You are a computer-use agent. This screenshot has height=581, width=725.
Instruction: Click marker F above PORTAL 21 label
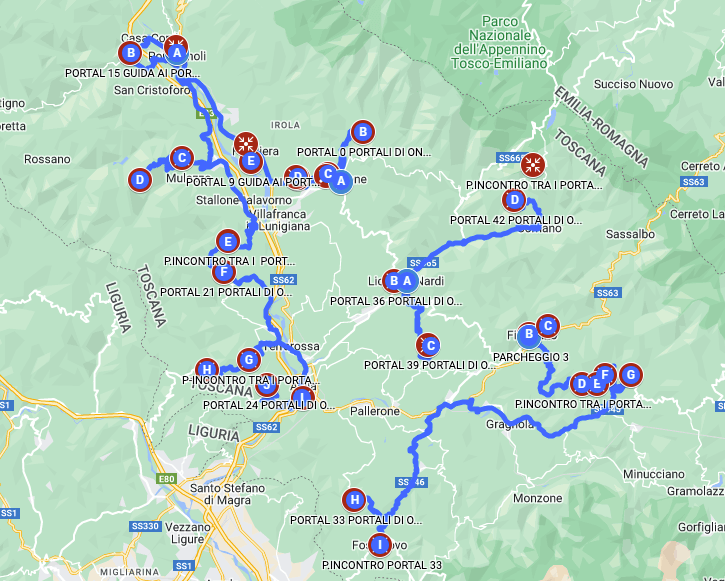click(224, 272)
